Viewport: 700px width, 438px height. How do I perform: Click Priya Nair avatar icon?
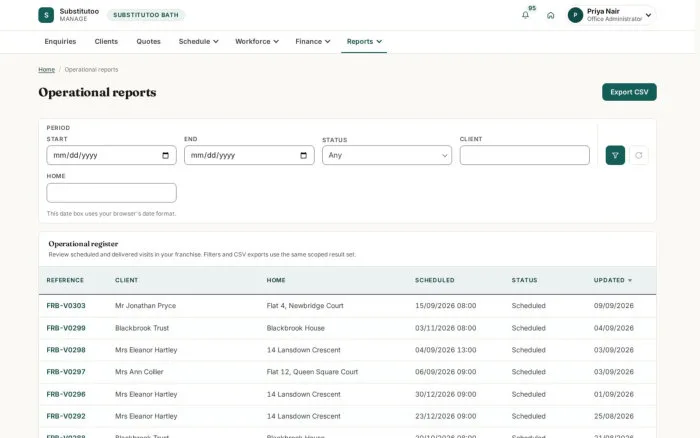575,15
